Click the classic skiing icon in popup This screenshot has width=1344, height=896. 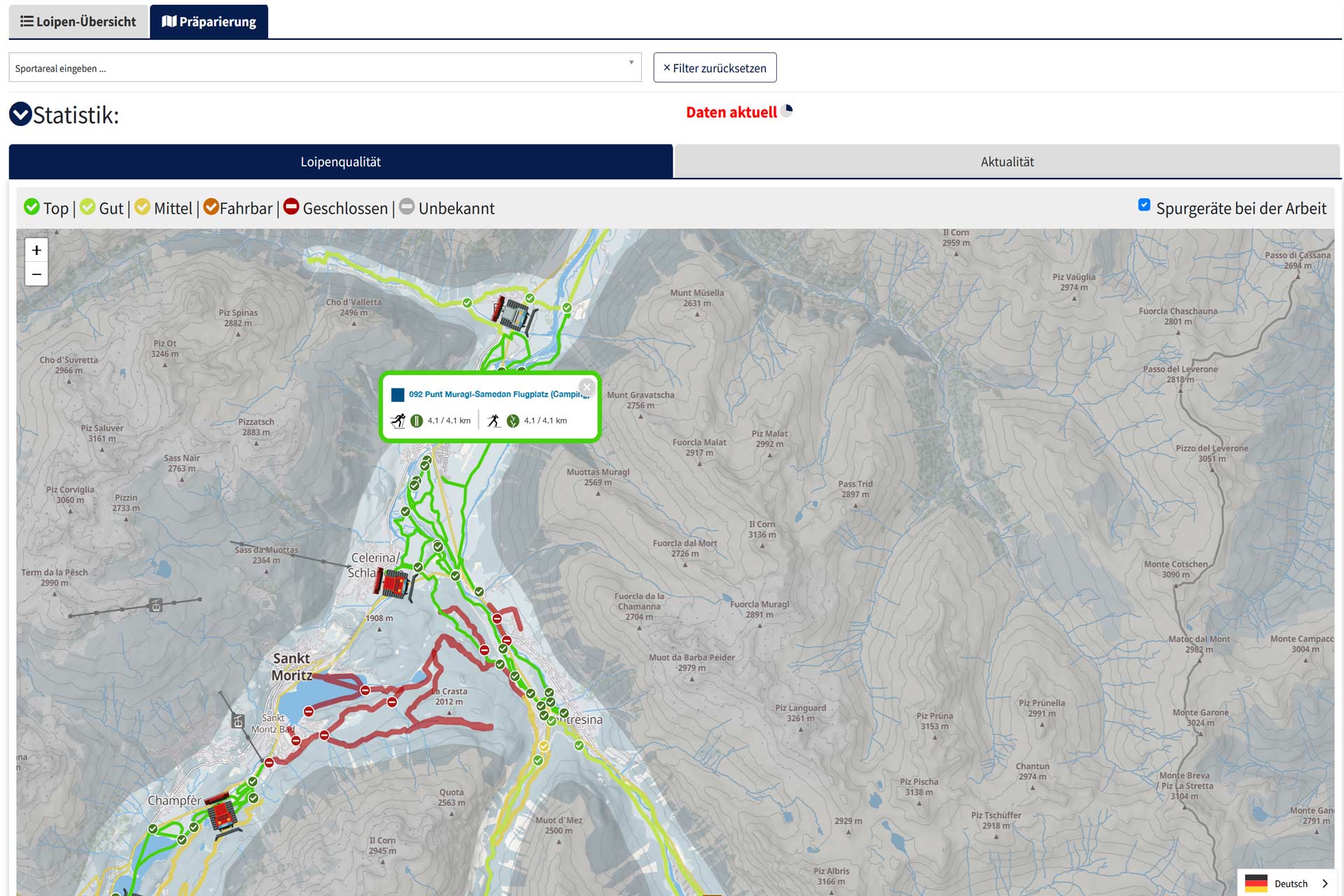(x=398, y=421)
